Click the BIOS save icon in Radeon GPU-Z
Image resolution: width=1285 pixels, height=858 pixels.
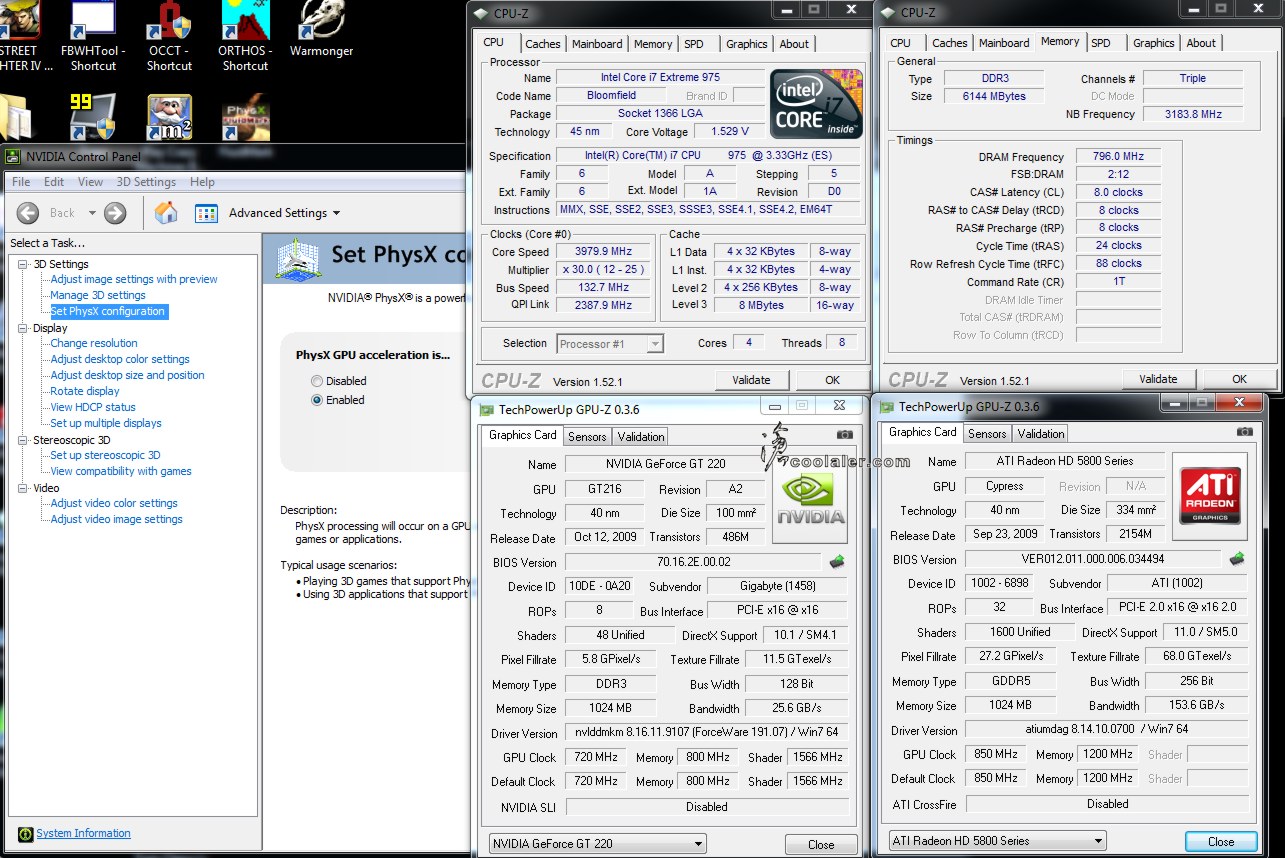tap(1237, 558)
